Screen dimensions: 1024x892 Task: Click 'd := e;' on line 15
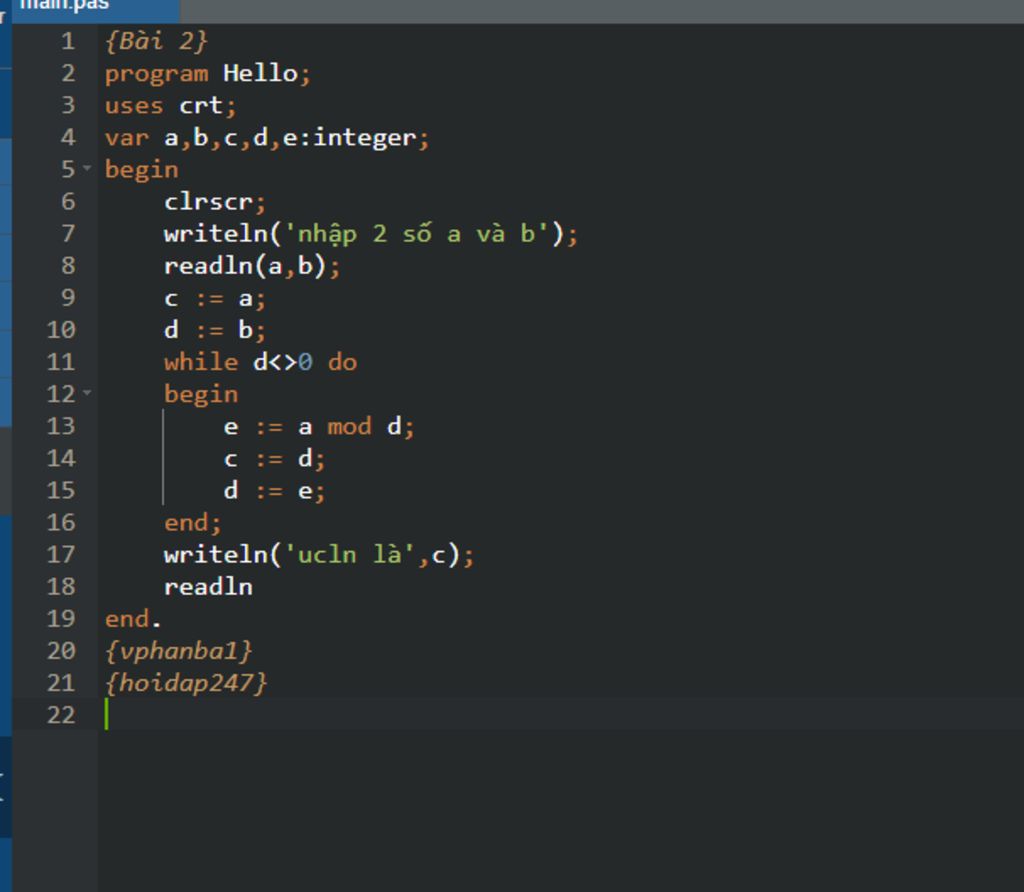pos(274,490)
